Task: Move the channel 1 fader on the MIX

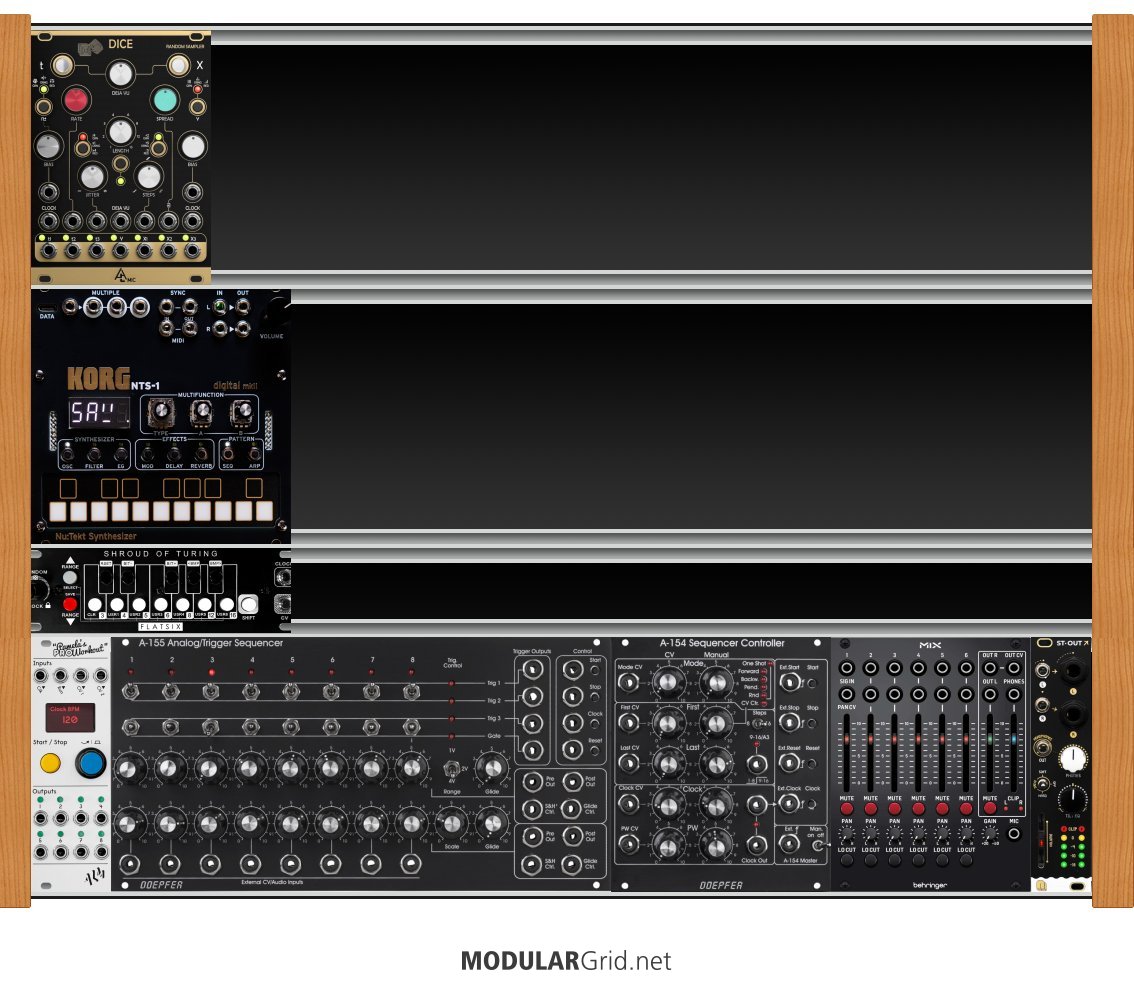Action: (846, 740)
